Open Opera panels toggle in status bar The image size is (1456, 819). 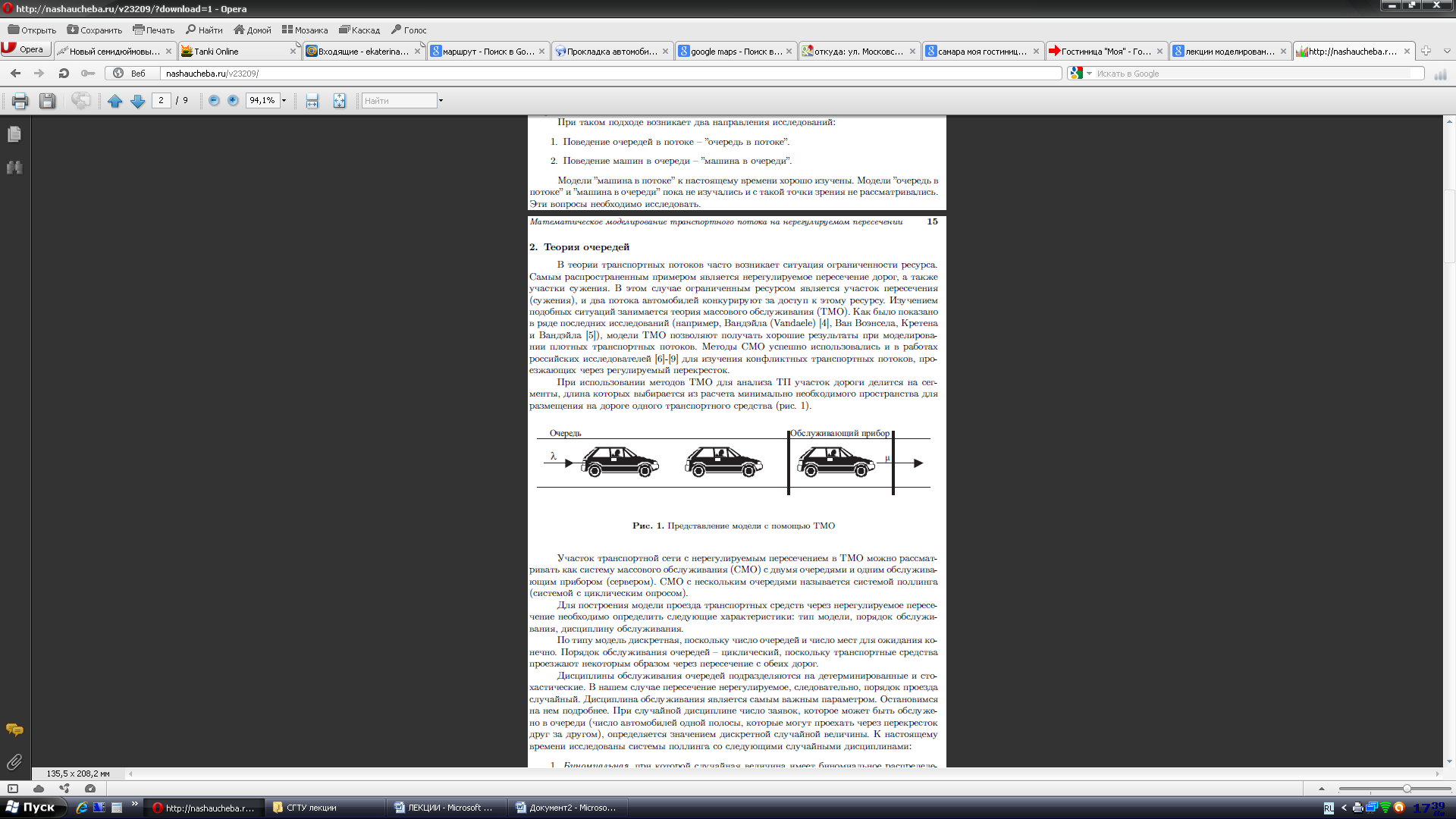(13, 789)
